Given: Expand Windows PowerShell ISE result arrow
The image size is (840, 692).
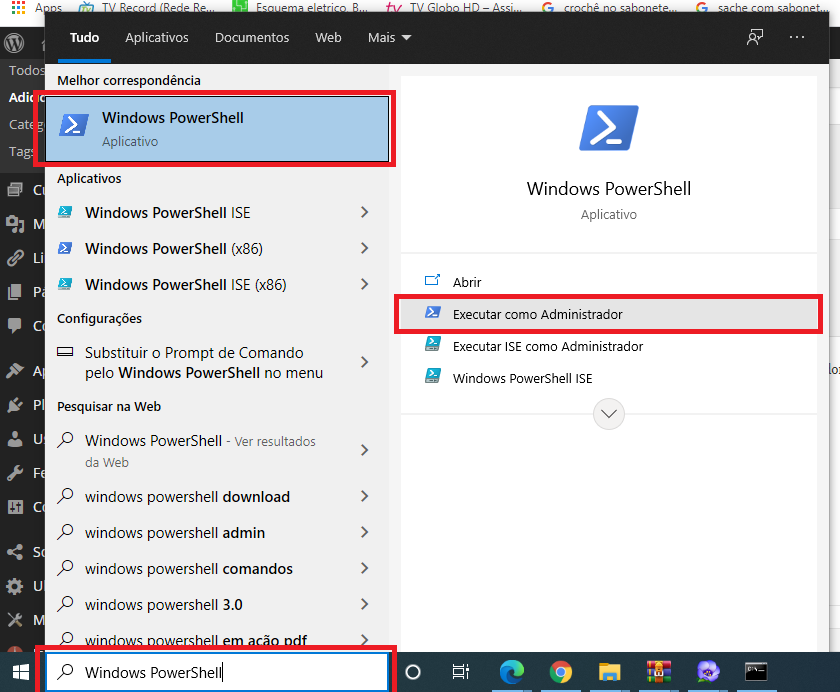Looking at the screenshot, I should point(364,212).
